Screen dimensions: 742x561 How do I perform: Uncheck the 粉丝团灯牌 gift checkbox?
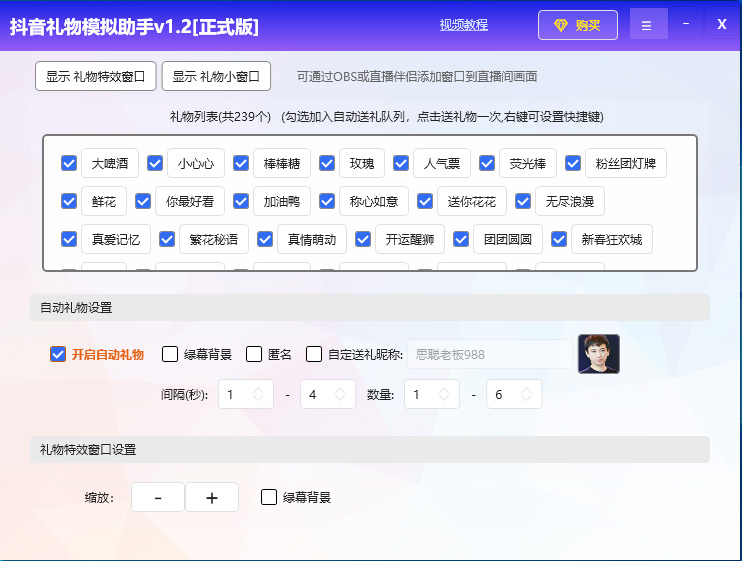573,163
